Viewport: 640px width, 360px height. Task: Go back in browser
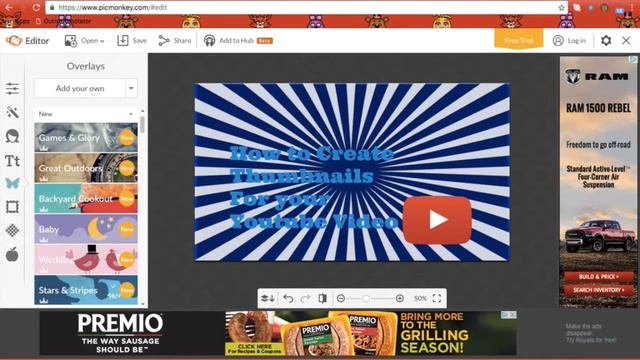[x=9, y=7]
